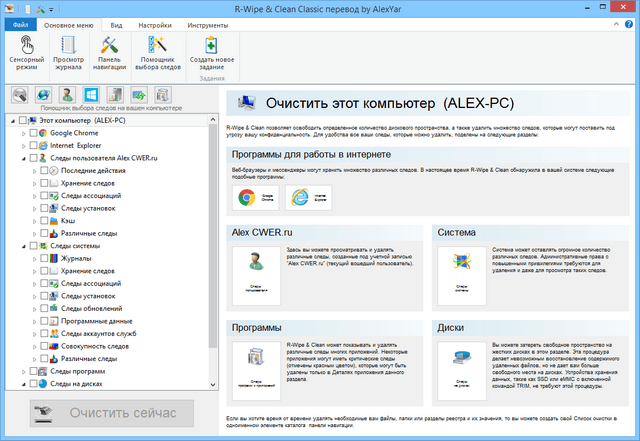Click the Очистить сейчас button
This screenshot has width=640, height=441.
(x=112, y=413)
